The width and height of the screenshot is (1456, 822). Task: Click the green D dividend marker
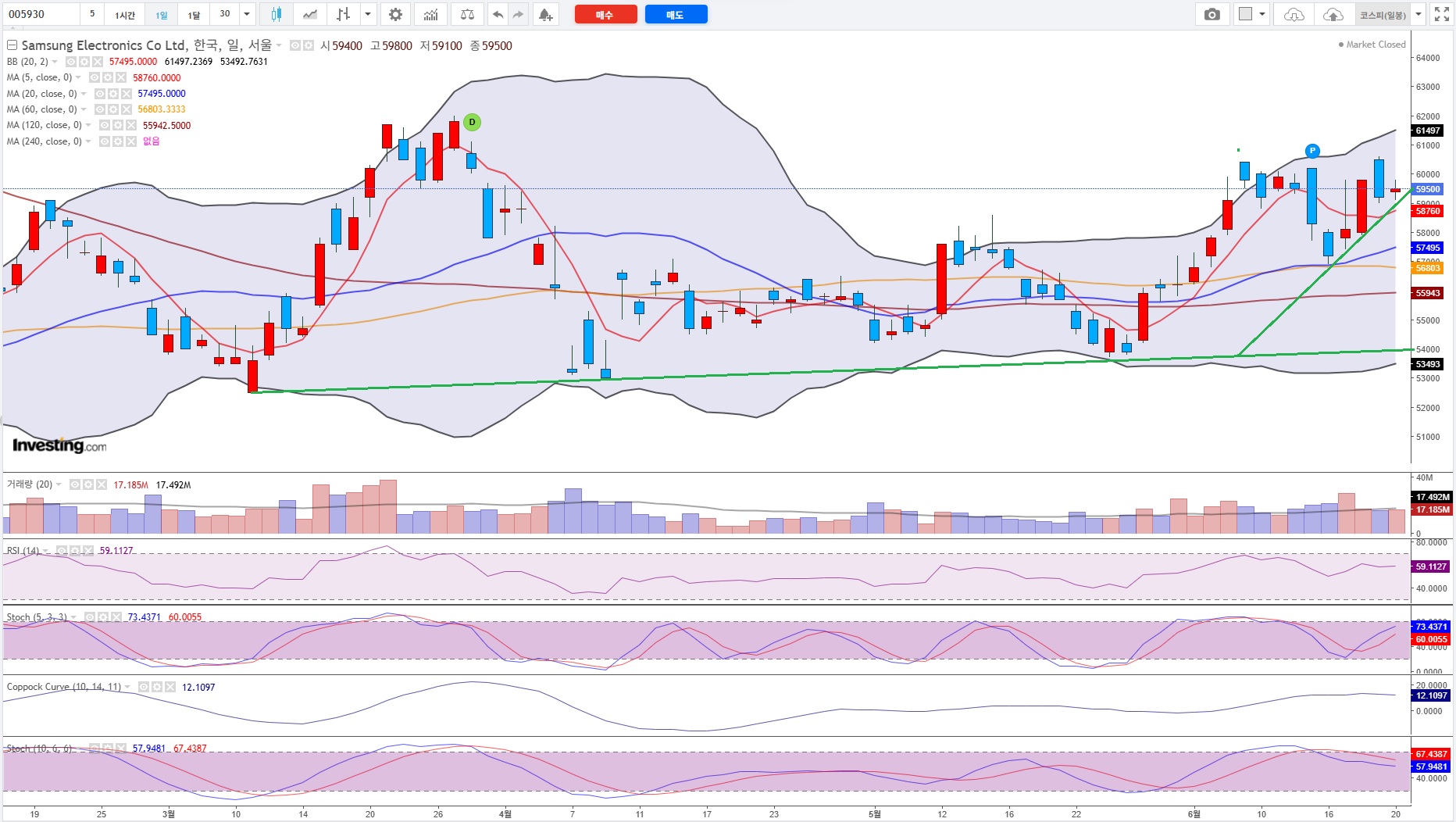(x=472, y=122)
